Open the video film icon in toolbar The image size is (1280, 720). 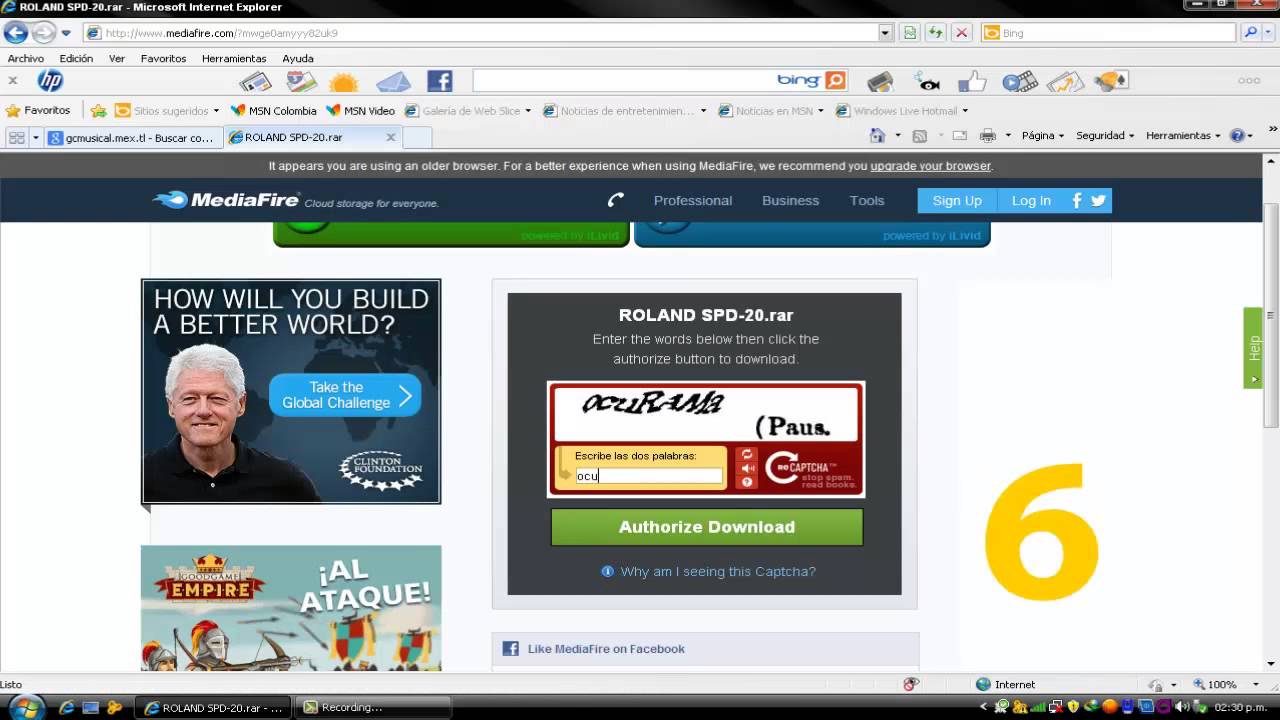tap(1019, 82)
